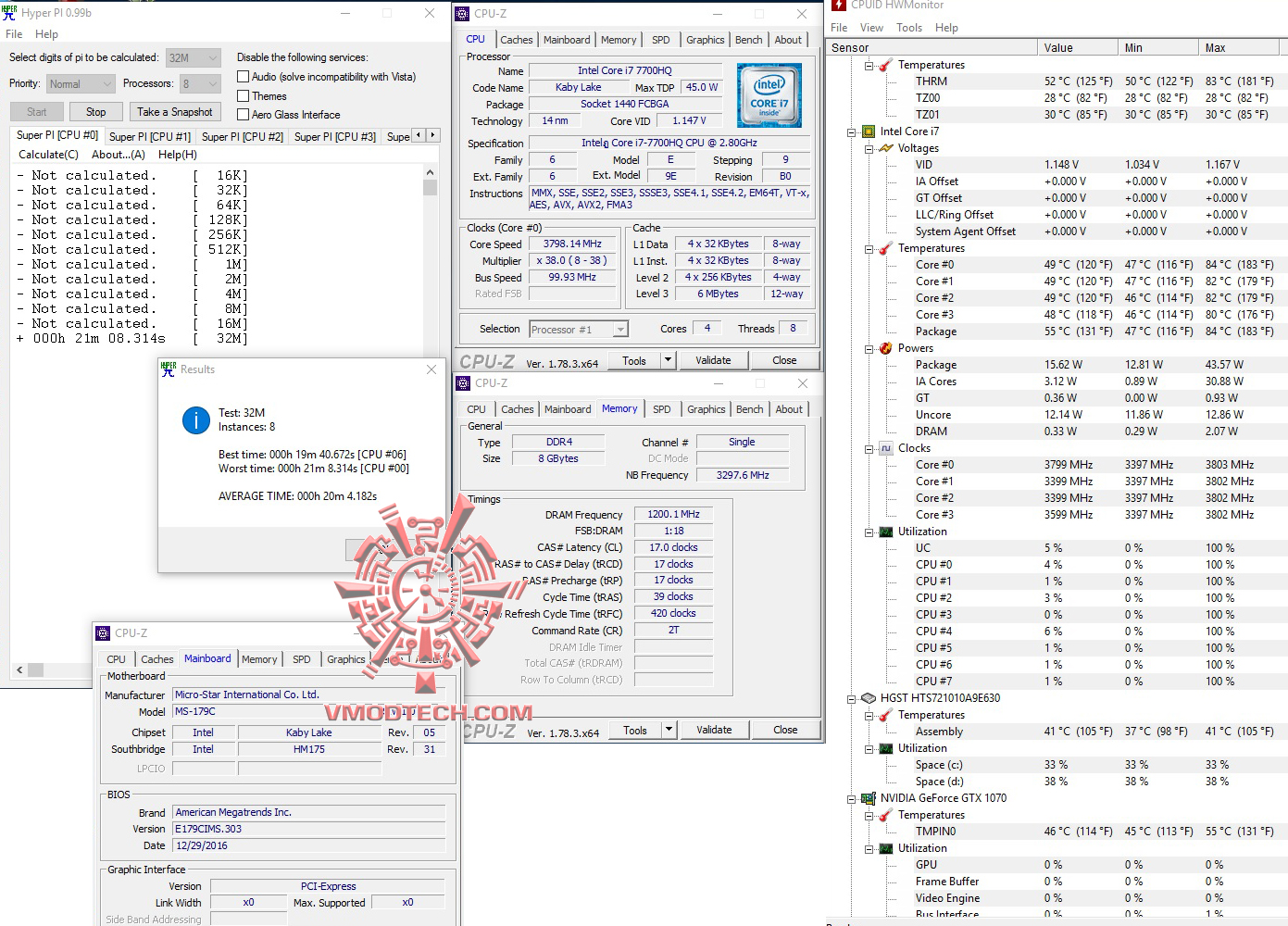This screenshot has height=926, width=1288.
Task: Click the HGST hard drive icon
Action: click(869, 698)
